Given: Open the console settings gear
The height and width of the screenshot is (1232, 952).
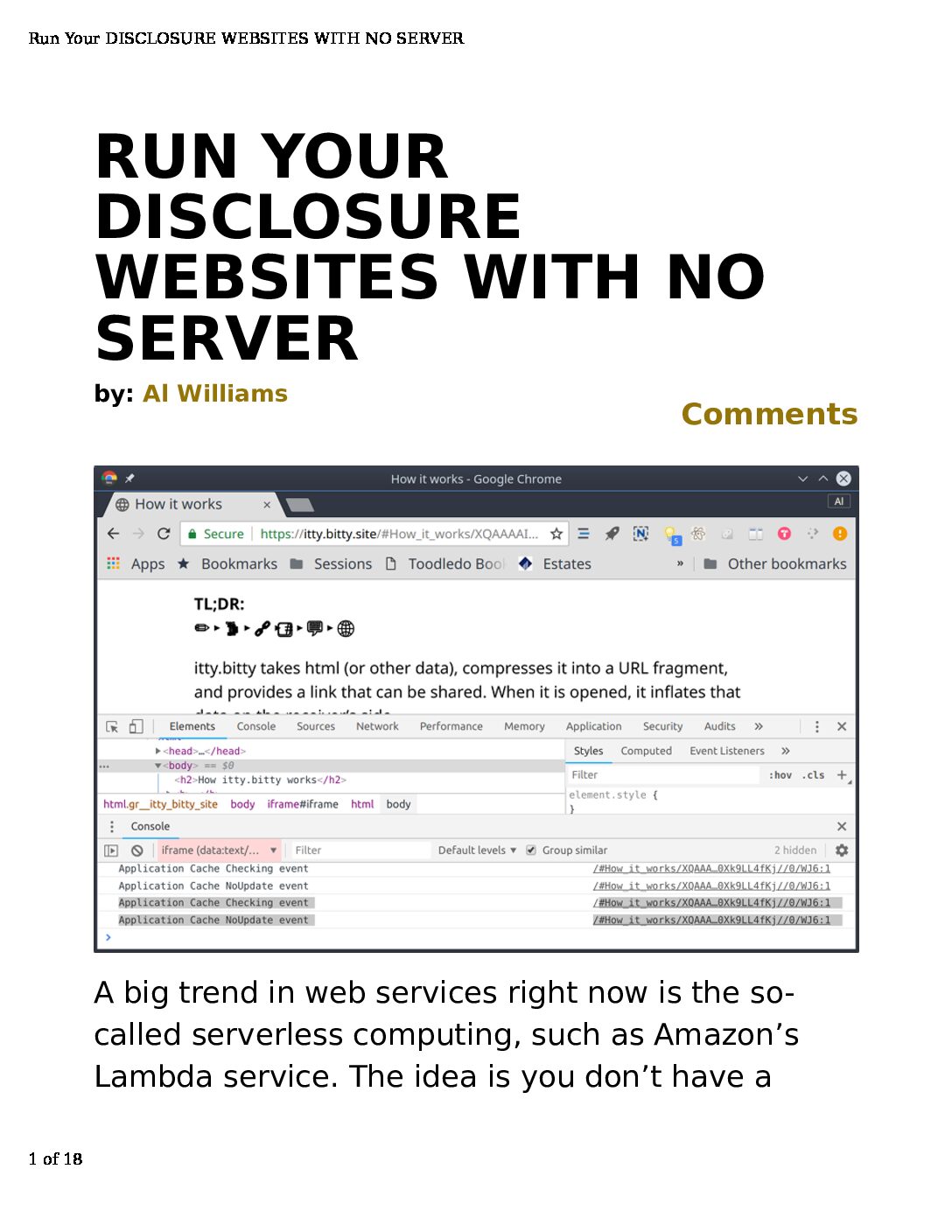Looking at the screenshot, I should (842, 850).
